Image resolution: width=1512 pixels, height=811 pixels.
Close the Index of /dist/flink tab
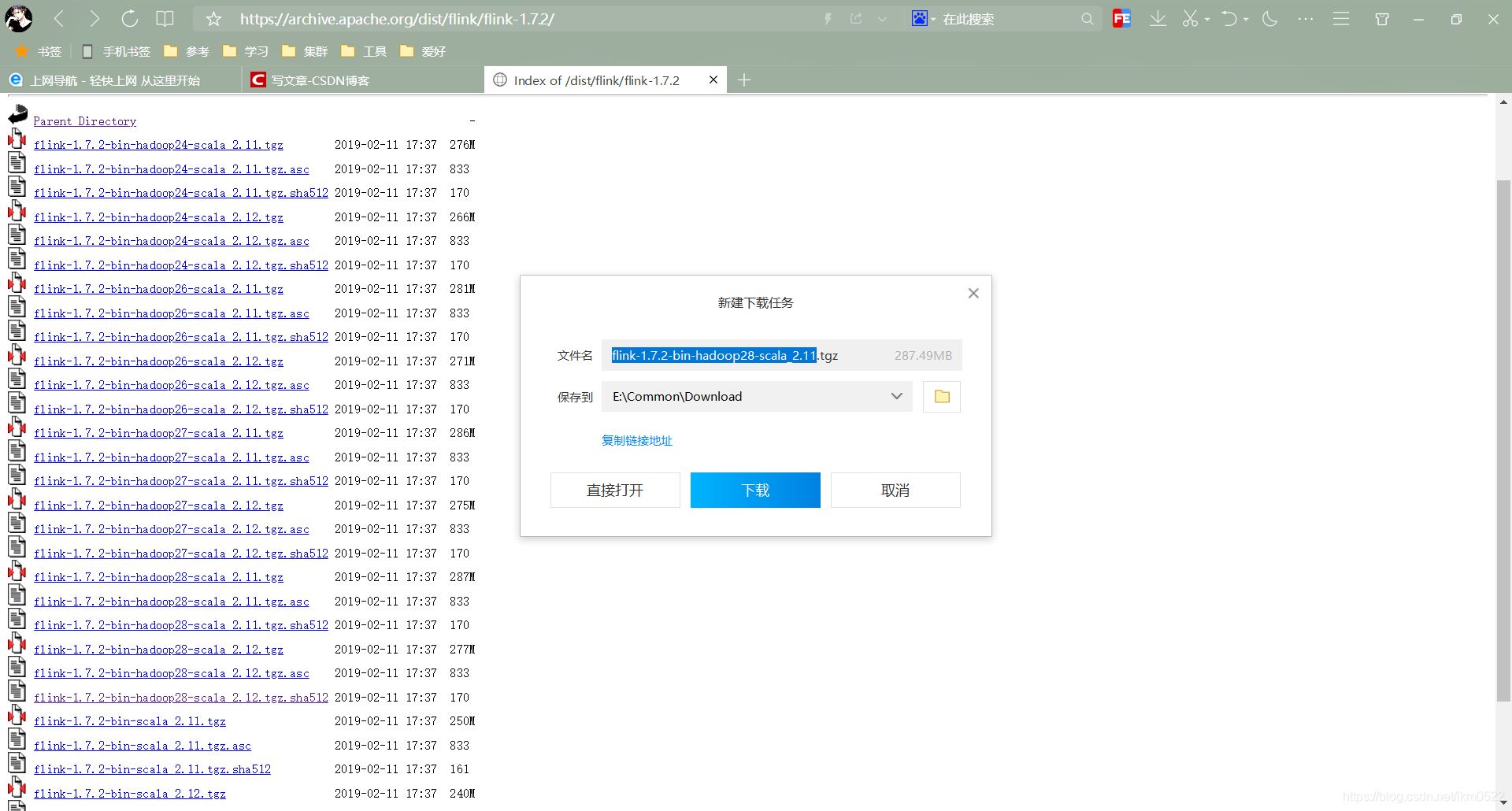tap(713, 80)
